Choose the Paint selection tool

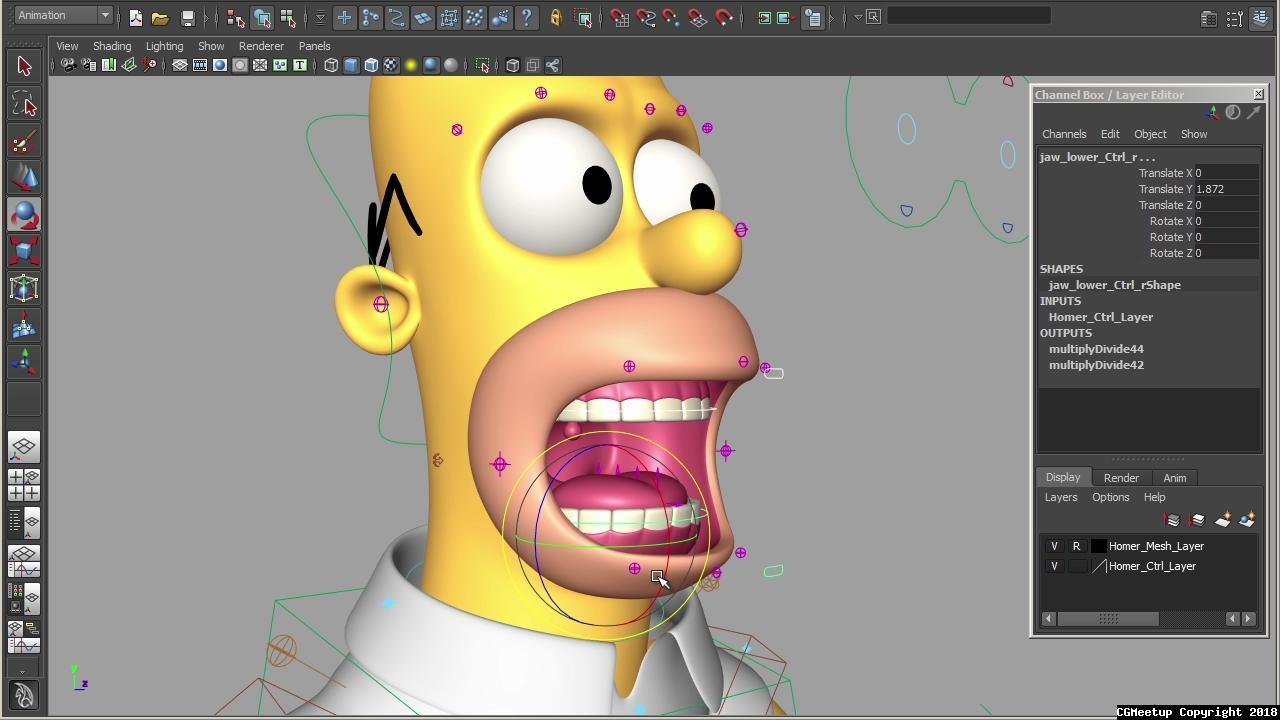(24, 141)
